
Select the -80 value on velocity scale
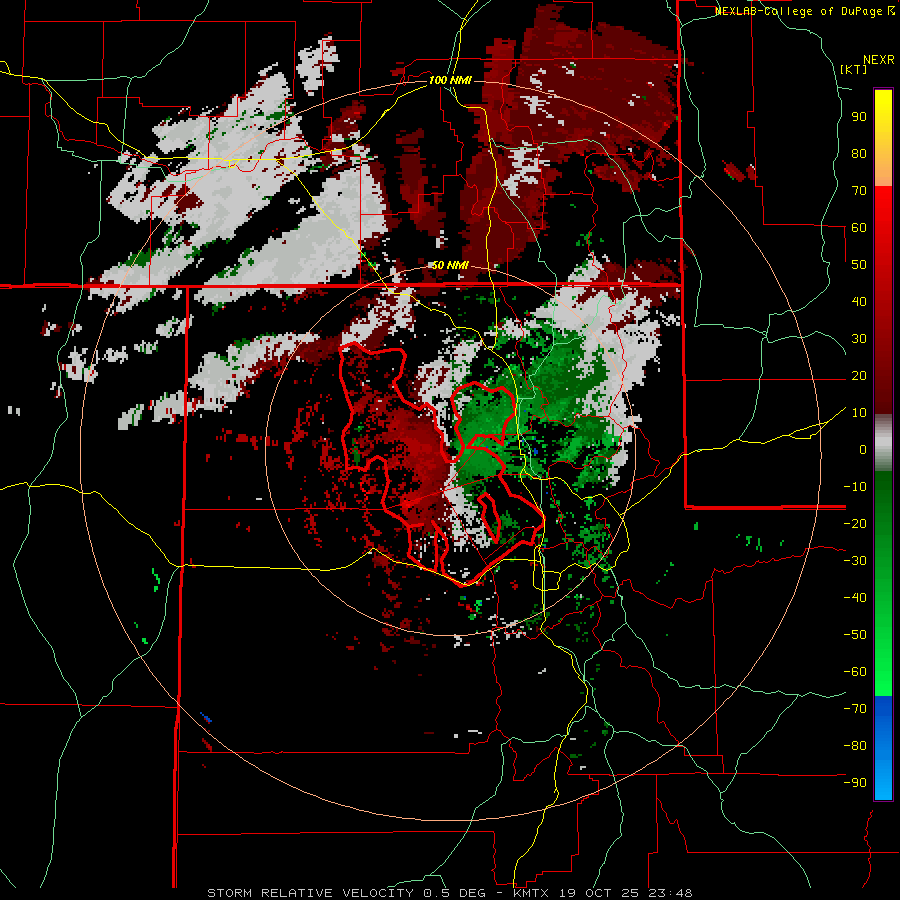click(855, 746)
